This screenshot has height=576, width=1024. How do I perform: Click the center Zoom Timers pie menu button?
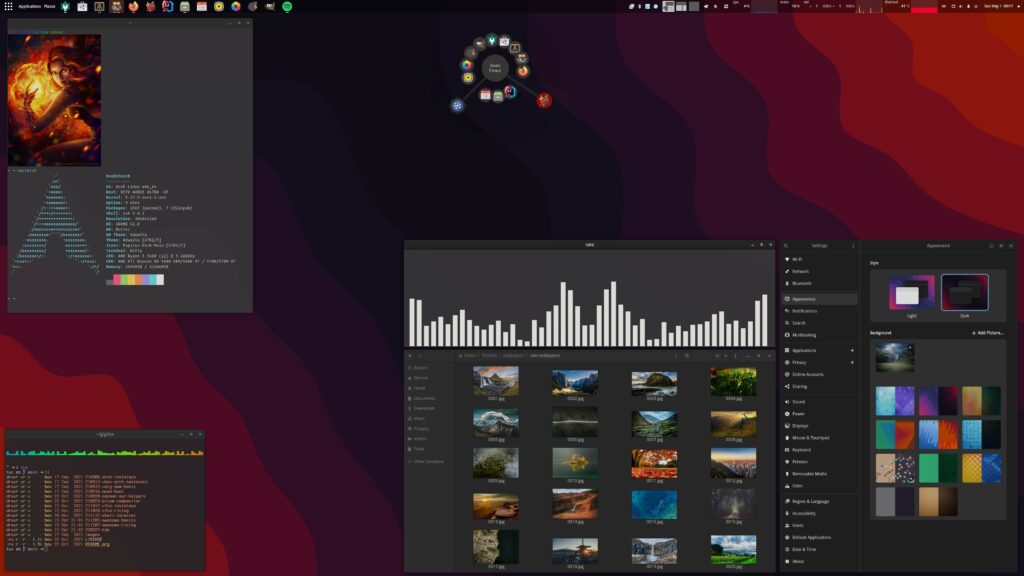point(494,68)
